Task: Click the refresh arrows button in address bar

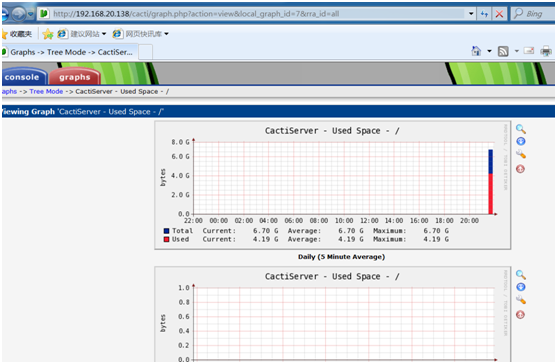Action: (484, 14)
